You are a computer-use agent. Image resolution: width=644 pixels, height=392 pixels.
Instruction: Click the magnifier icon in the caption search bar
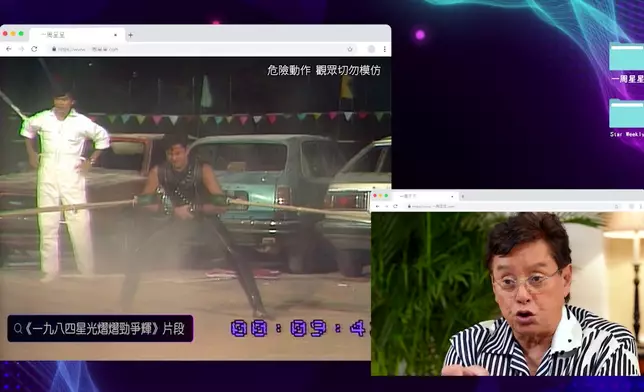point(18,329)
